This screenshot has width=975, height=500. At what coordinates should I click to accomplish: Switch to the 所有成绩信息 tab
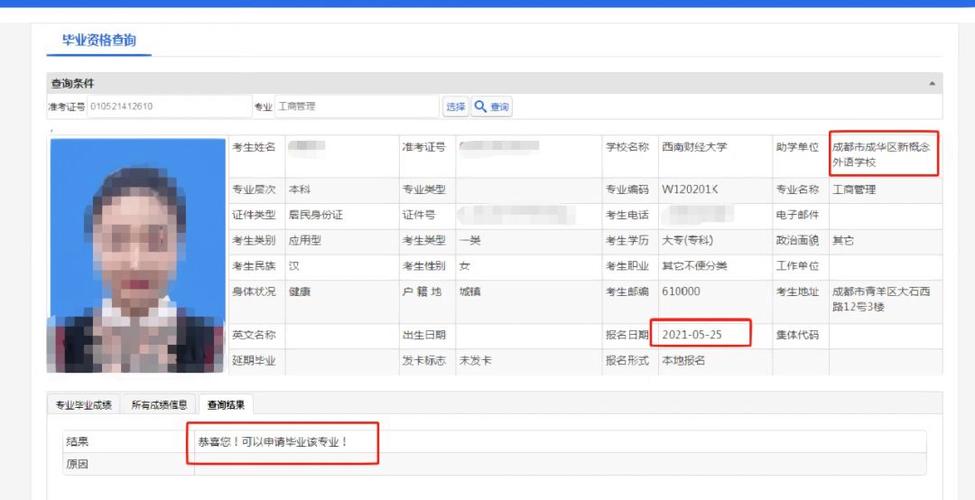[x=159, y=405]
